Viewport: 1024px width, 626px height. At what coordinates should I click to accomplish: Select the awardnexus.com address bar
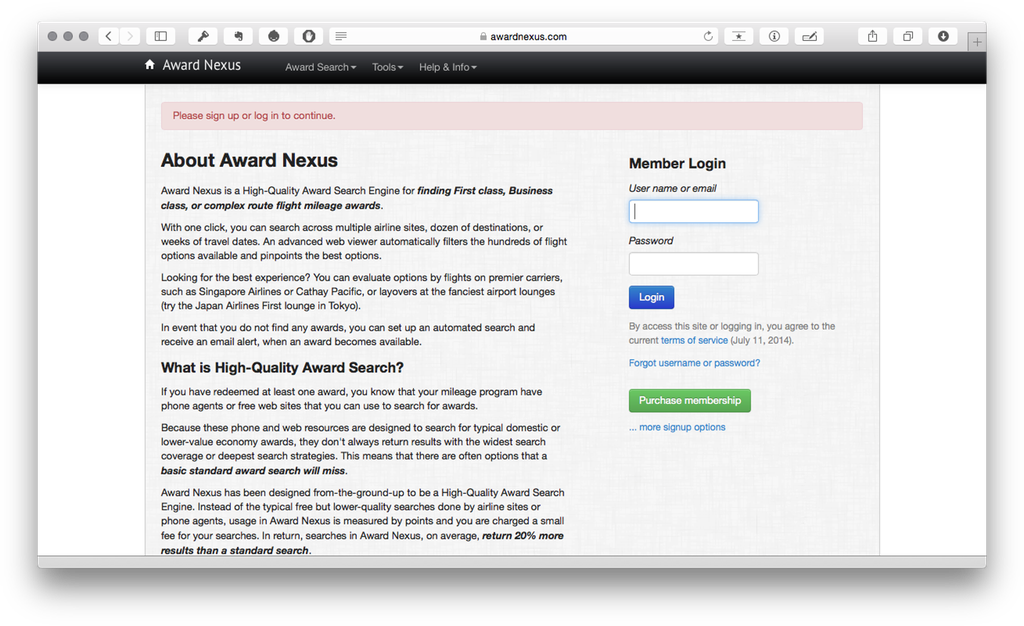coord(523,37)
